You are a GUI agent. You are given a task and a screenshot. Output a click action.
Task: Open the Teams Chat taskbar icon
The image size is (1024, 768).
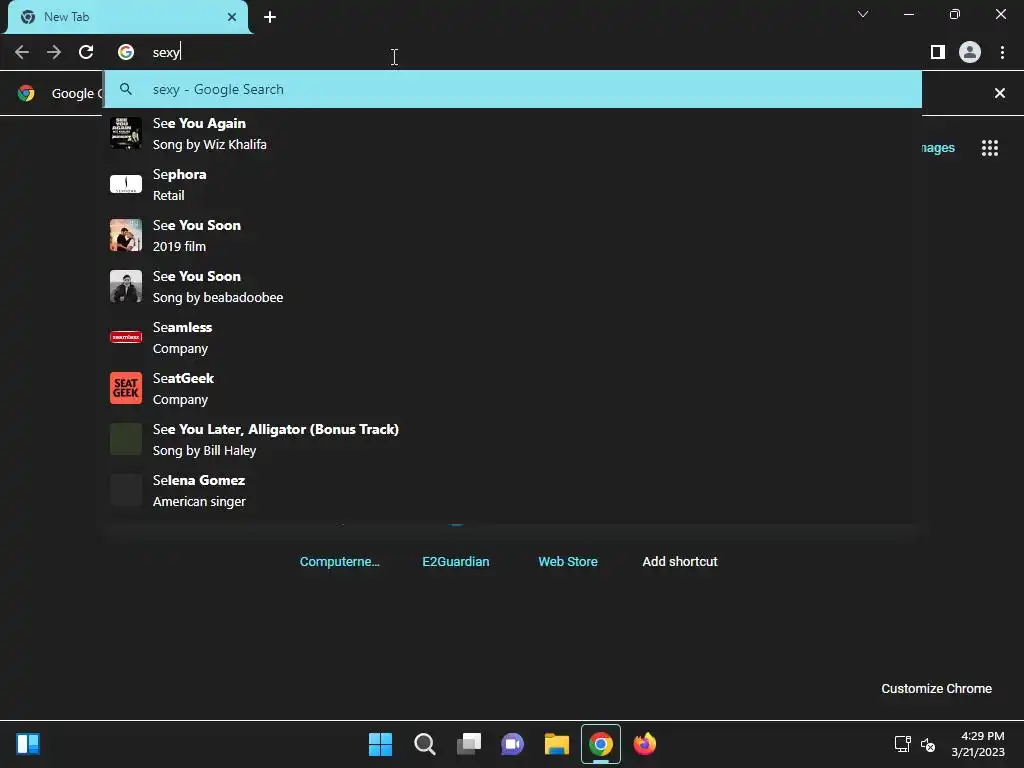(513, 744)
